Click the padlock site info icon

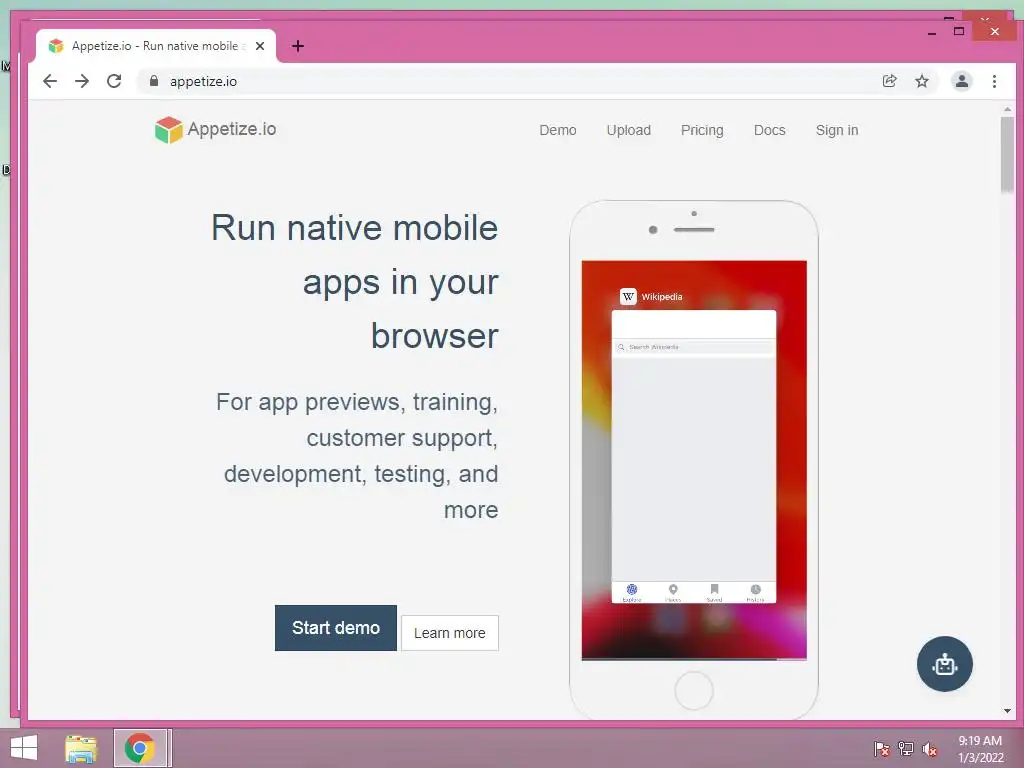[x=154, y=81]
